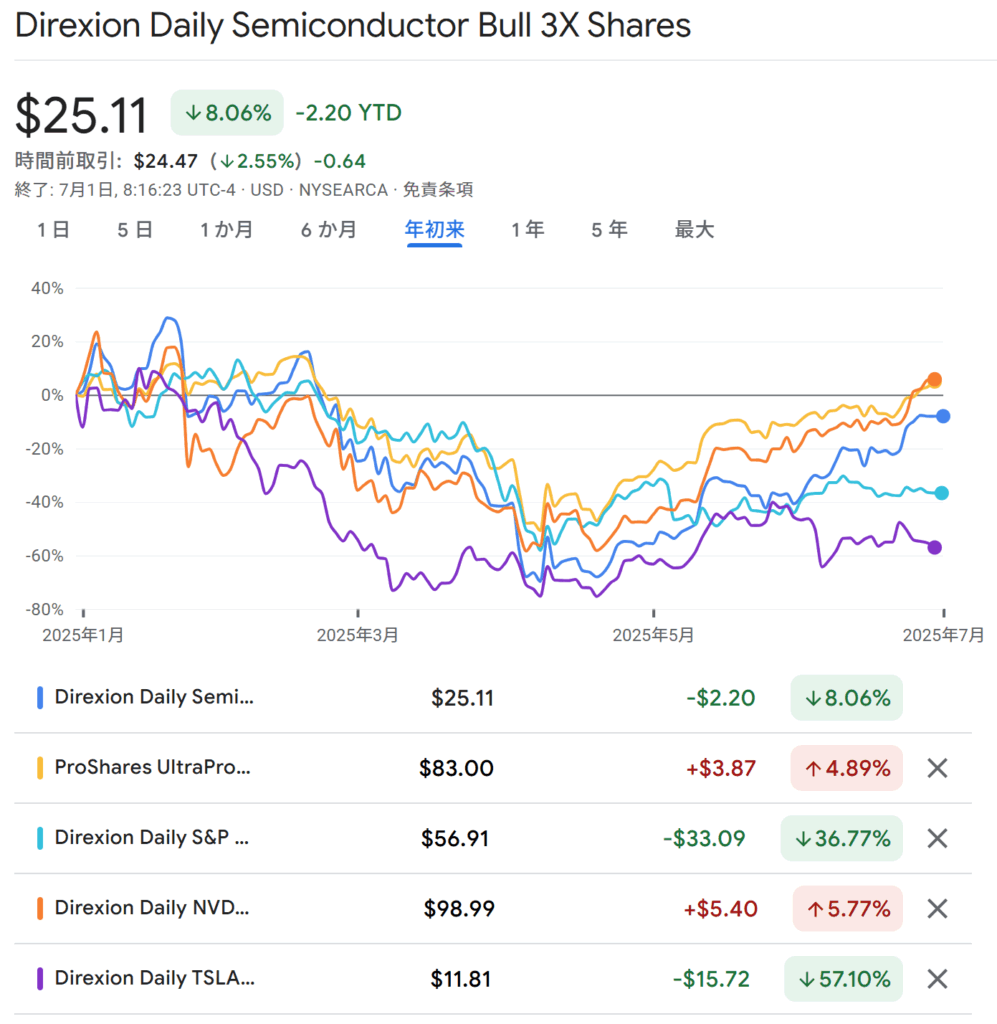Click the $83.00 price value
This screenshot has height=1024, width=997.
[x=456, y=768]
